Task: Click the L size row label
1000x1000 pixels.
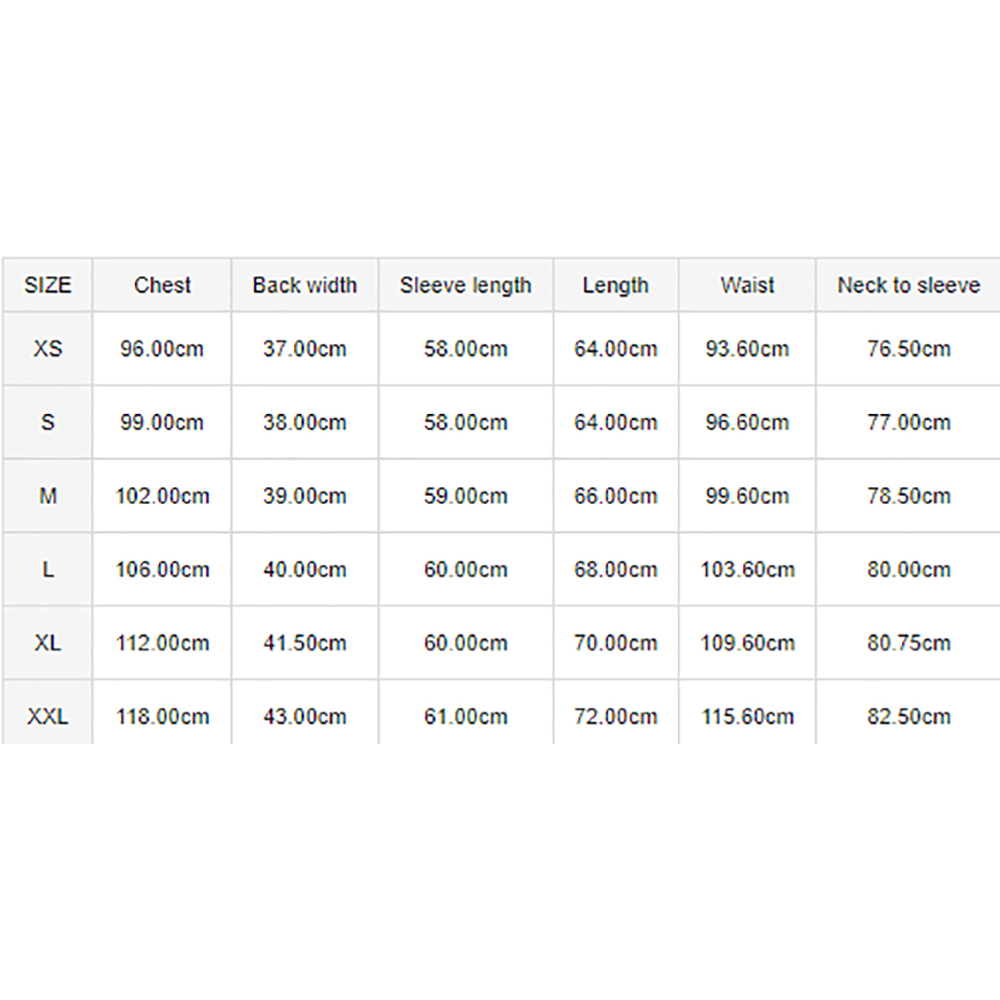Action: pos(48,570)
